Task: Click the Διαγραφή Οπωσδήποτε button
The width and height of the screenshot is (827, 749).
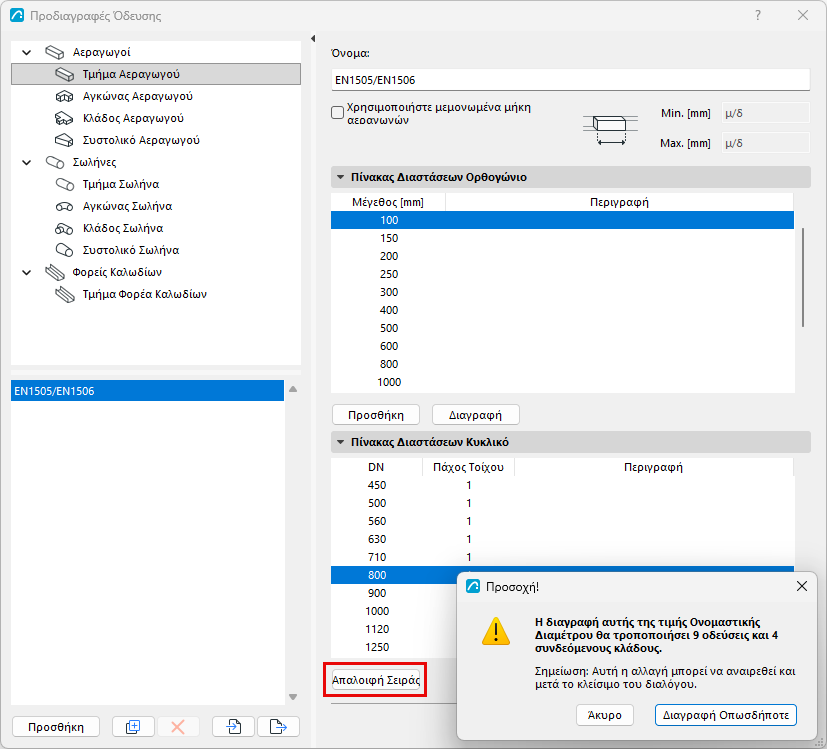Action: [726, 715]
